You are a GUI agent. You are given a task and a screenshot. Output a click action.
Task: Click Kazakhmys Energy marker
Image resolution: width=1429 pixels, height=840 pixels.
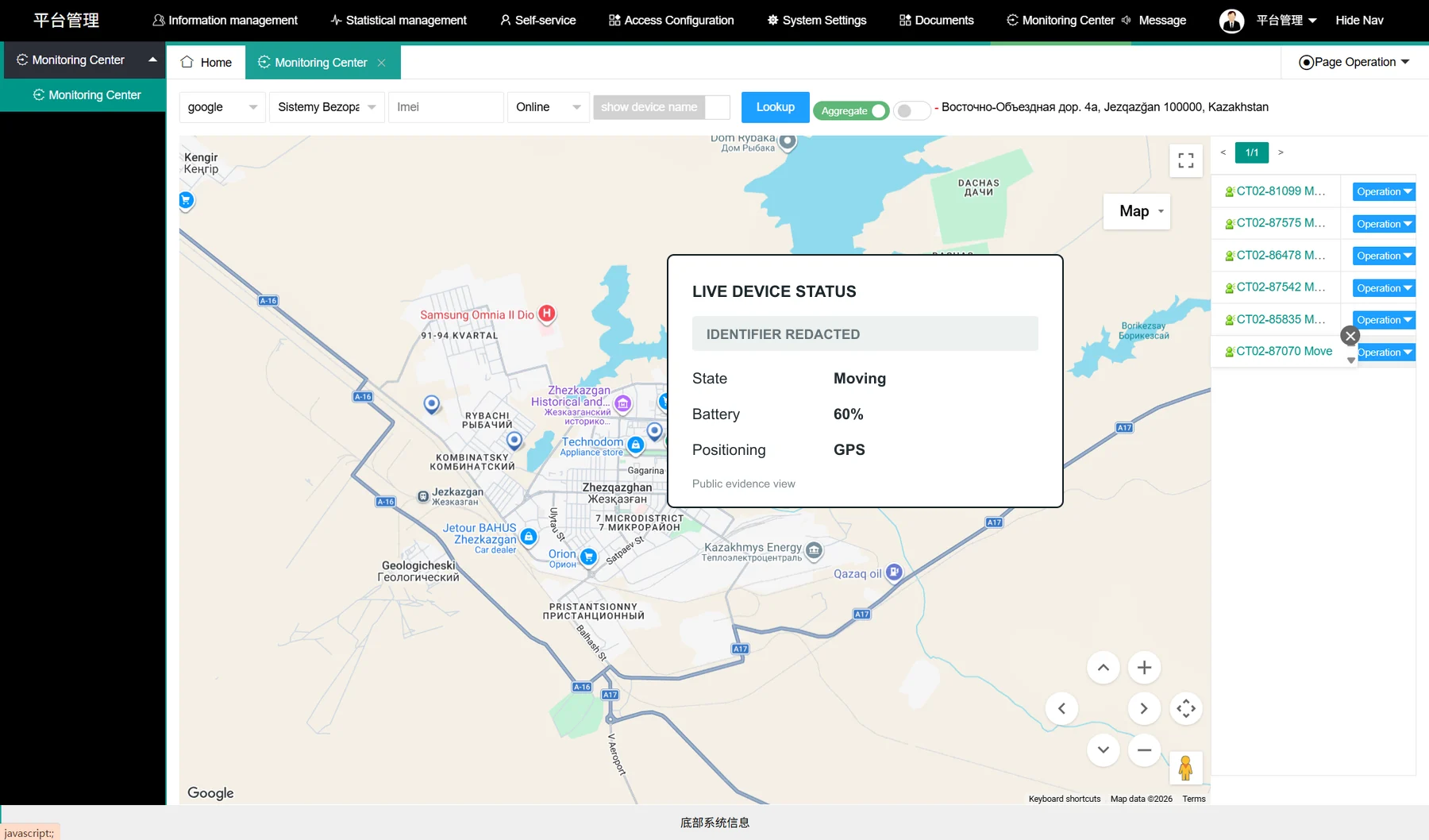(x=814, y=549)
